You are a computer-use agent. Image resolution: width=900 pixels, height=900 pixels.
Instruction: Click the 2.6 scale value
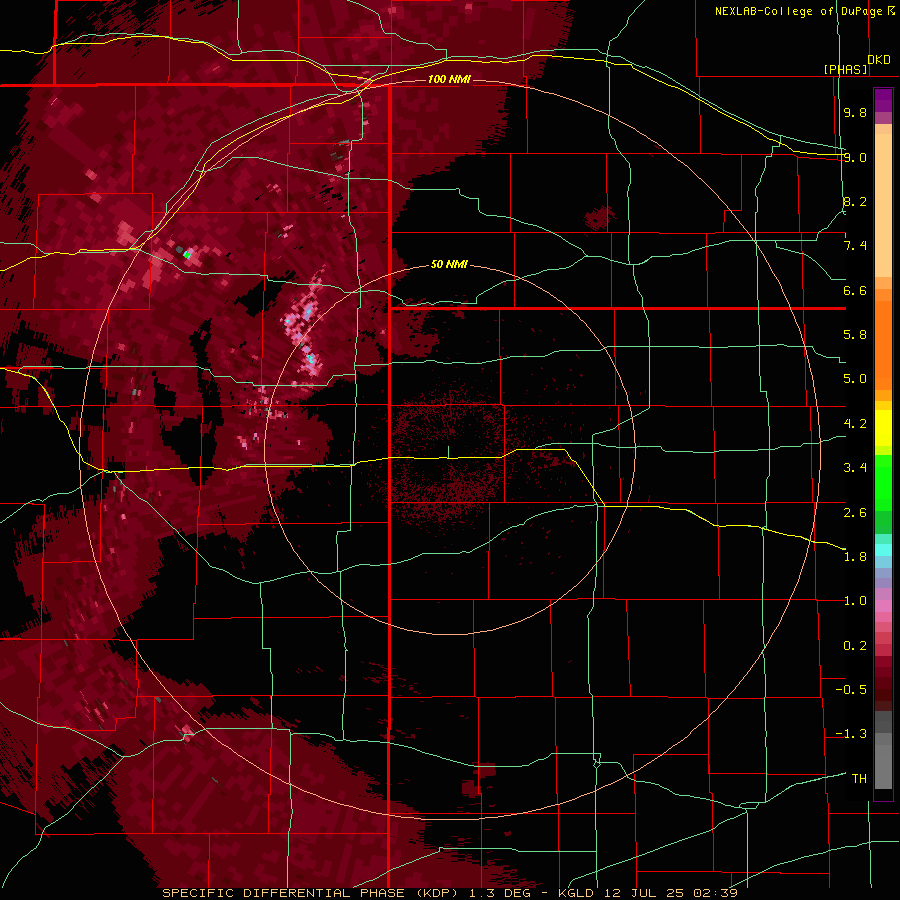pos(855,513)
